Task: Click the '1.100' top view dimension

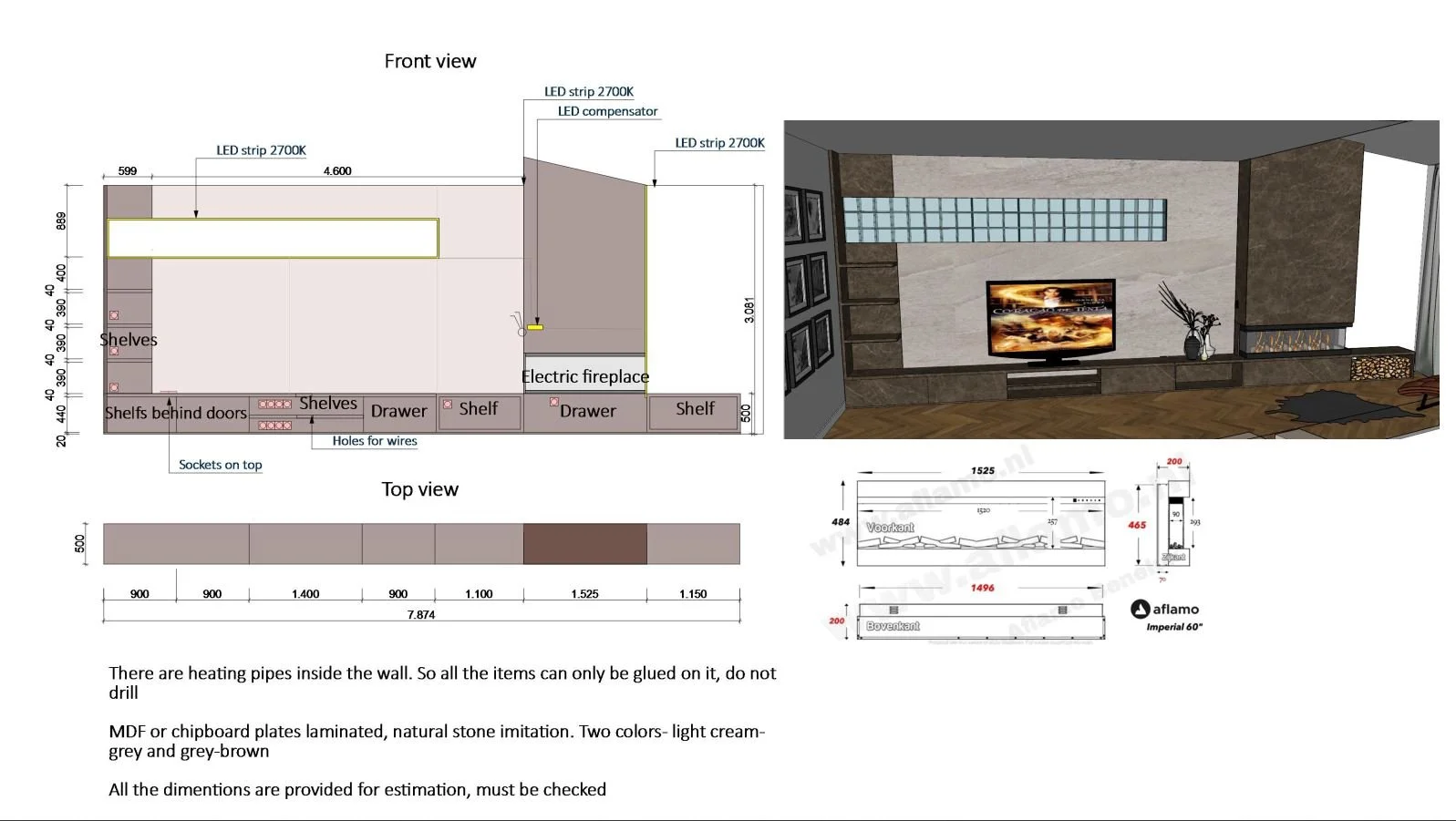Action: (479, 594)
